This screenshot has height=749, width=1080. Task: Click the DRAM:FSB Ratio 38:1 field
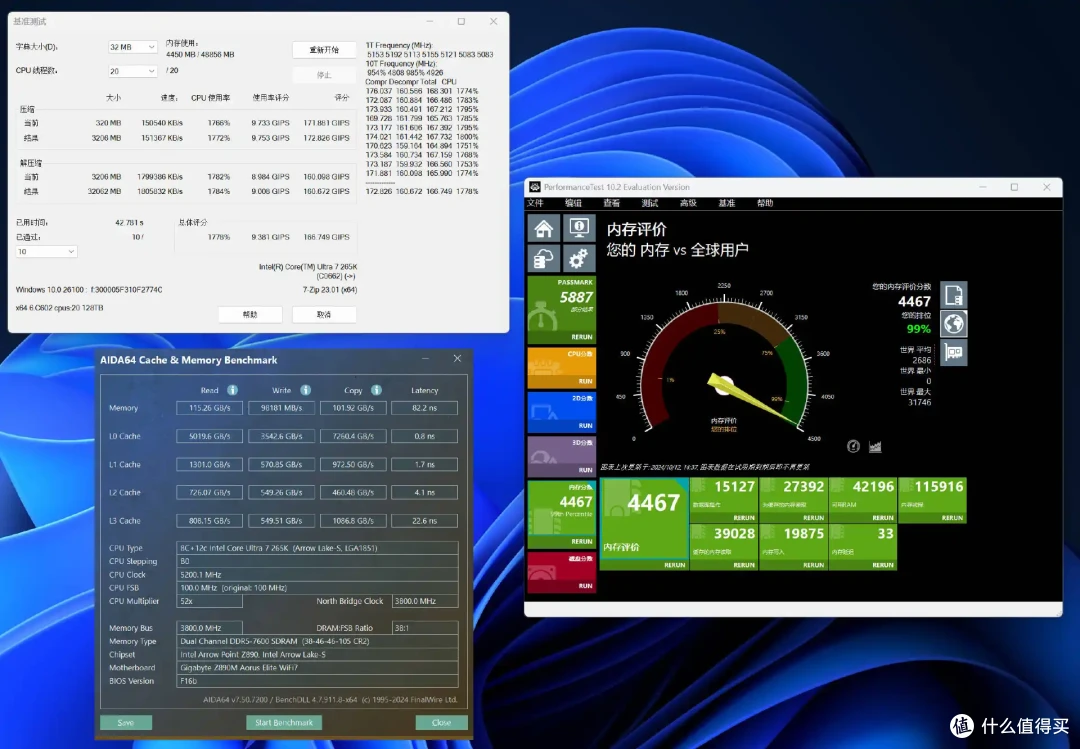pyautogui.click(x=425, y=628)
